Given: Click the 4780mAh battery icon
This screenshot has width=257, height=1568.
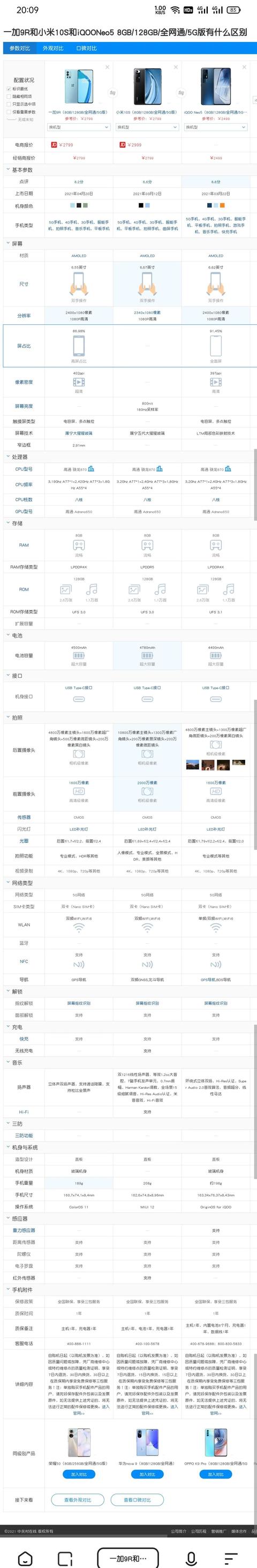Looking at the screenshot, I should [147, 655].
